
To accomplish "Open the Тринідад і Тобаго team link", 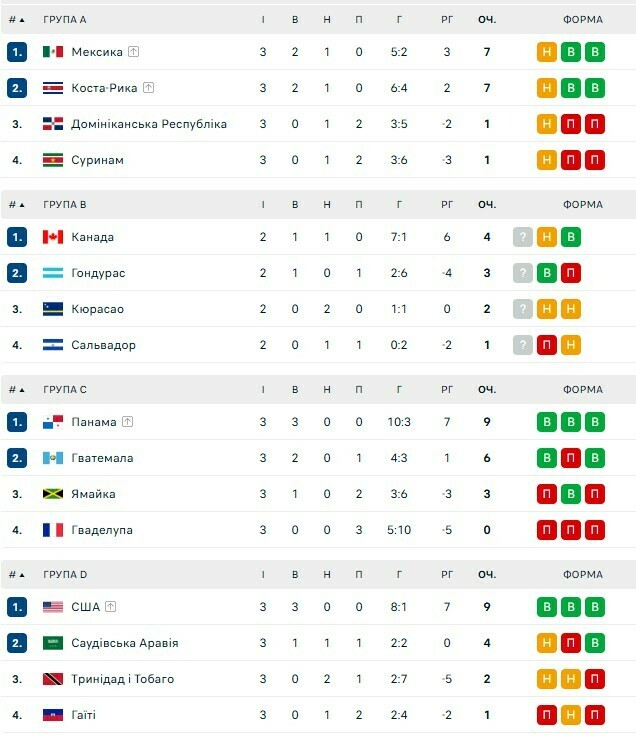I will [122, 679].
